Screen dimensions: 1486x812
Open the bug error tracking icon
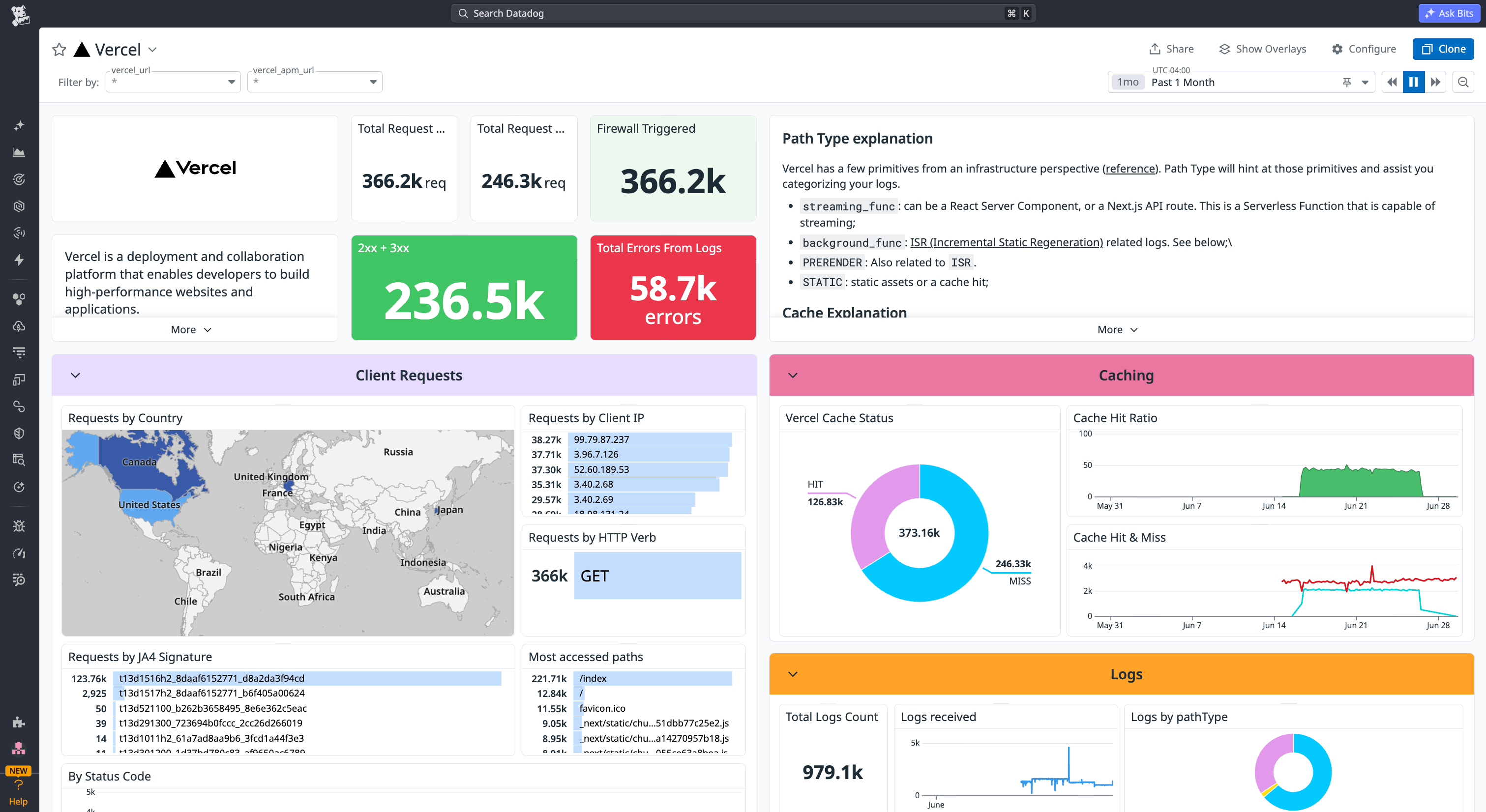click(19, 526)
